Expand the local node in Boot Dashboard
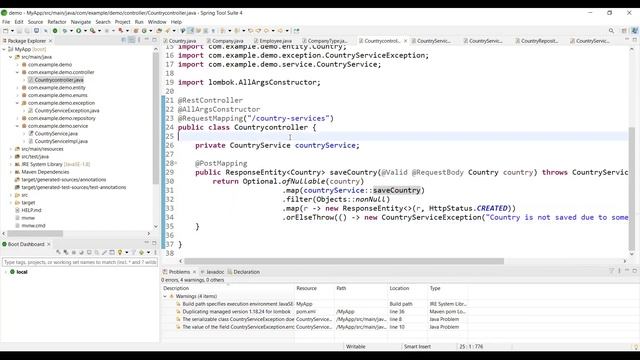The width and height of the screenshot is (640, 360). pos(6,272)
